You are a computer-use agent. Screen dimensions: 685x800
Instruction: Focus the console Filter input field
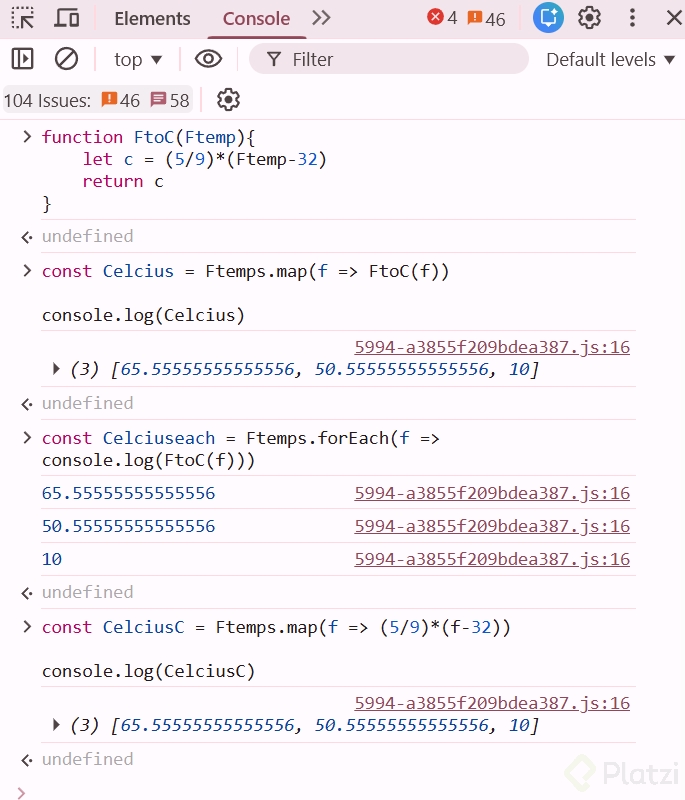coord(400,60)
